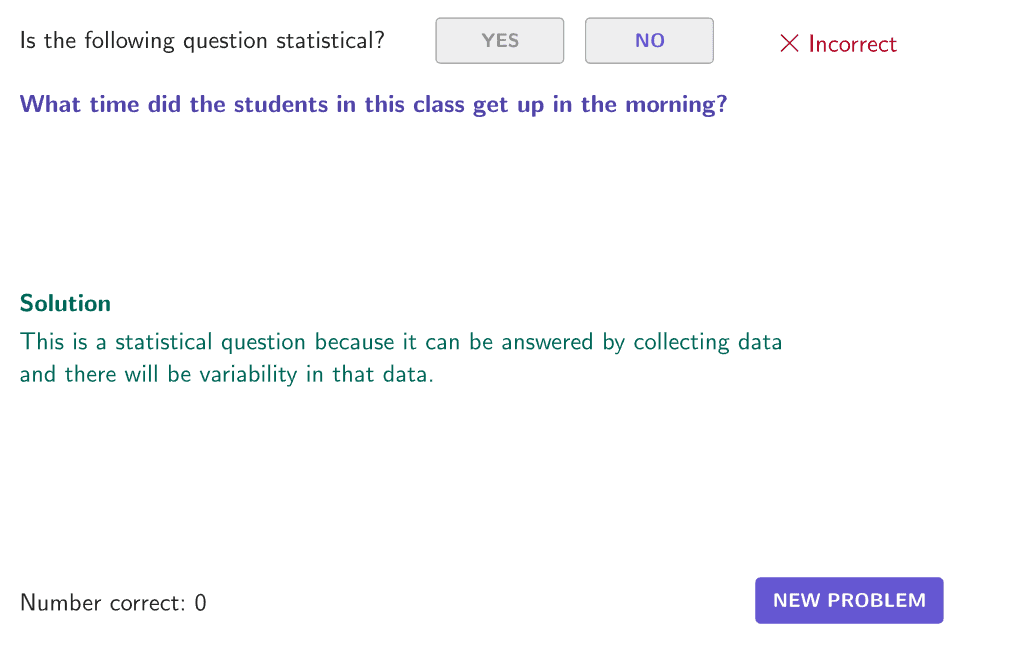Click the first line of the solution text
The height and width of the screenshot is (645, 1032).
[x=400, y=342]
